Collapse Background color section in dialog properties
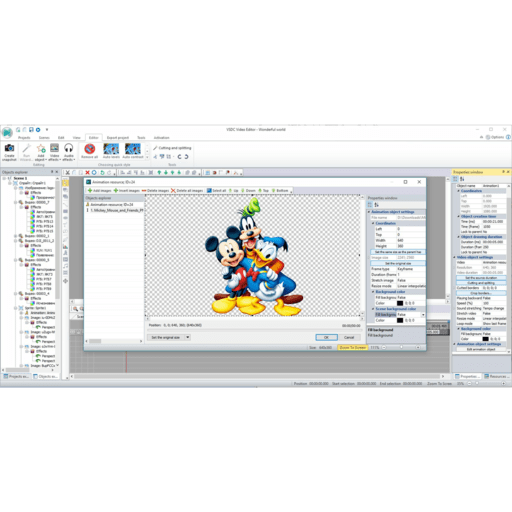512x512 pixels. tap(373, 292)
